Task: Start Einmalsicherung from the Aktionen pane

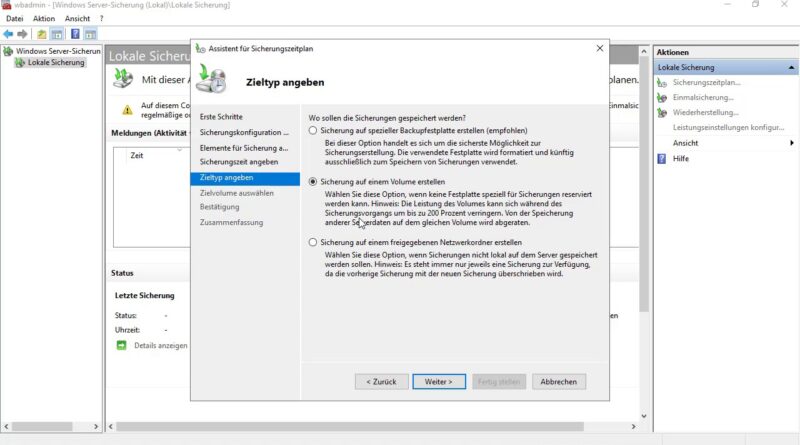Action: pos(703,97)
